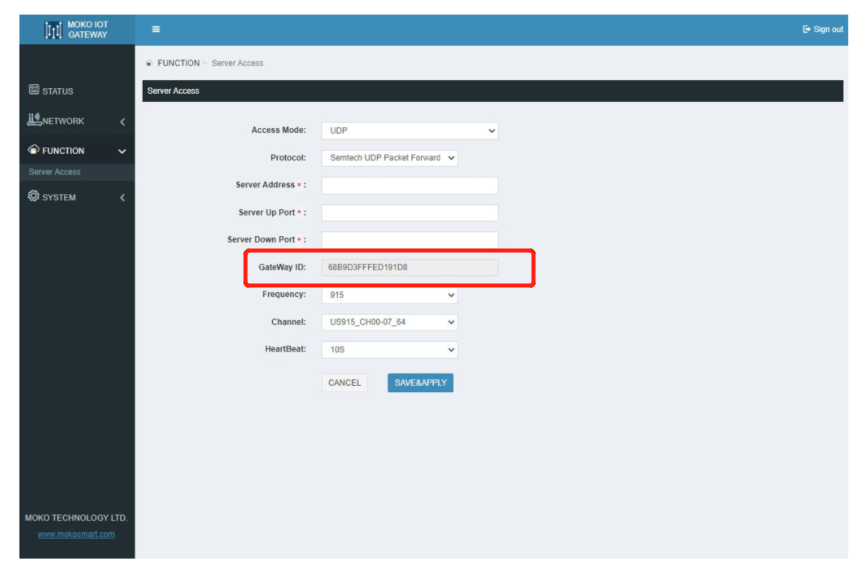852x564 pixels.
Task: Collapse the FUNCTION sidebar menu
Action: [x=76, y=151]
